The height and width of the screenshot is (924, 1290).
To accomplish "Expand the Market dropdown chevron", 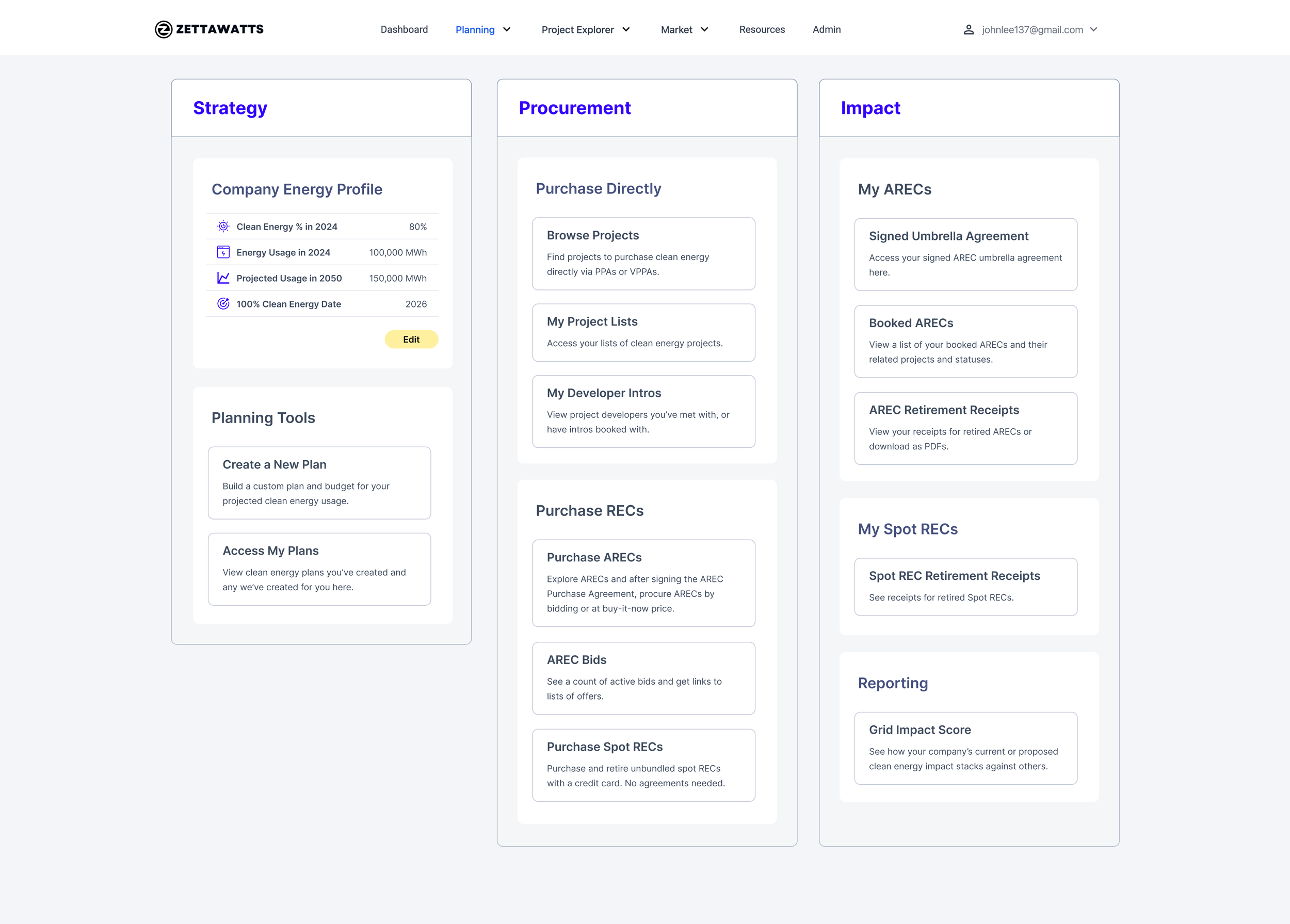I will [x=705, y=29].
